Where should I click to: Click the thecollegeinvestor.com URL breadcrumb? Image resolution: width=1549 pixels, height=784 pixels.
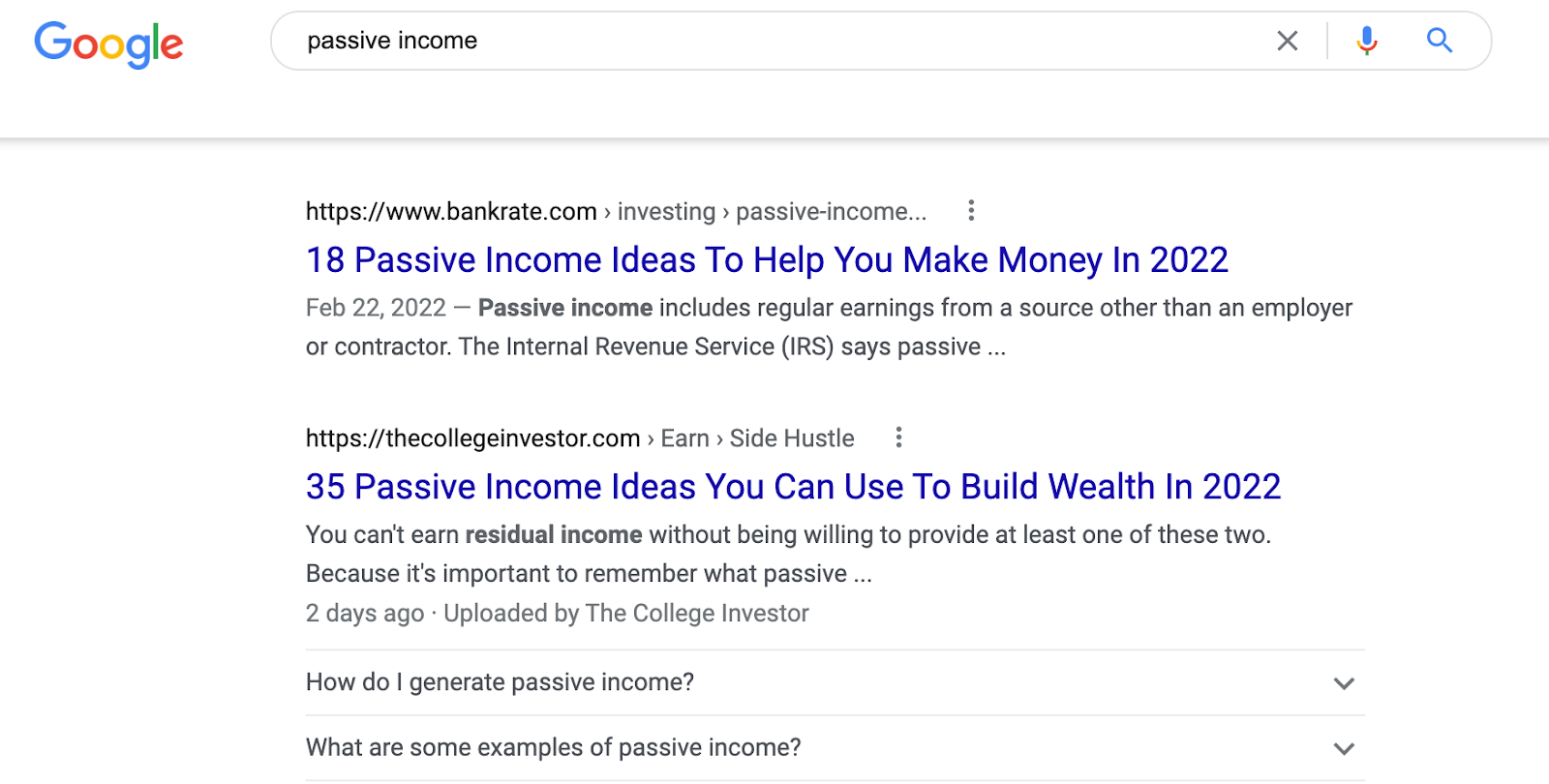tap(472, 438)
